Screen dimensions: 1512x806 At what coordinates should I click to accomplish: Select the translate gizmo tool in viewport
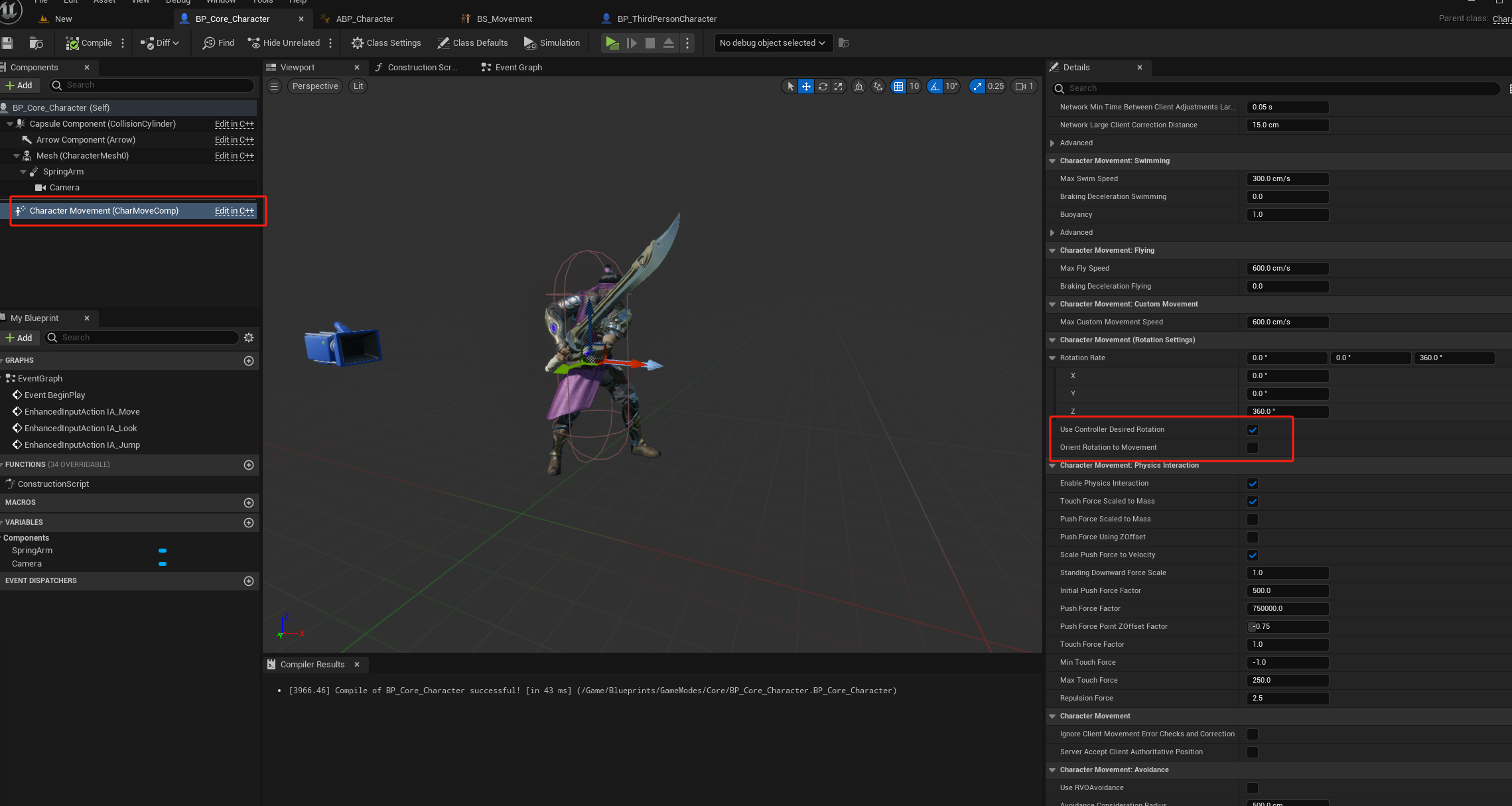(x=806, y=86)
